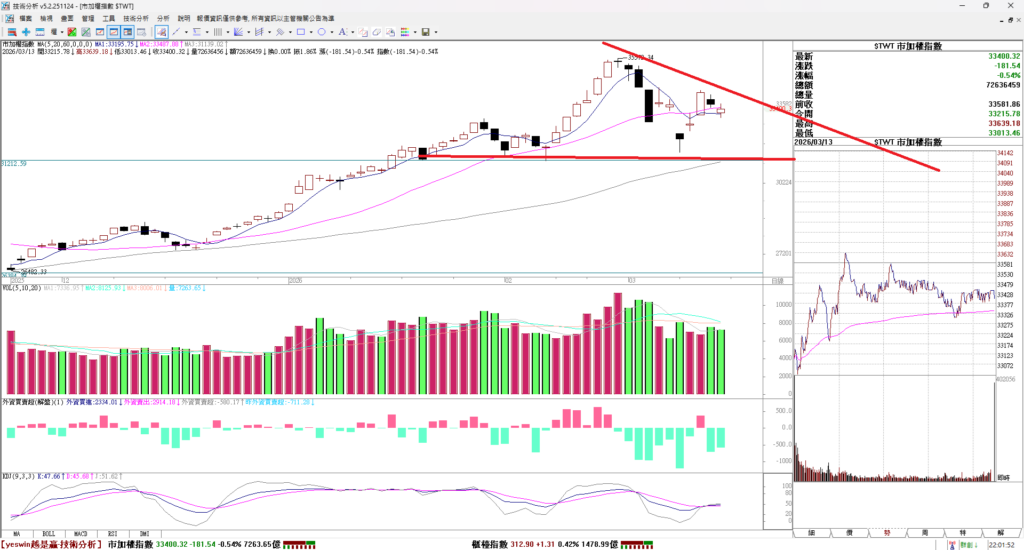Toggle the BOLL indicator tab

click(x=48, y=534)
